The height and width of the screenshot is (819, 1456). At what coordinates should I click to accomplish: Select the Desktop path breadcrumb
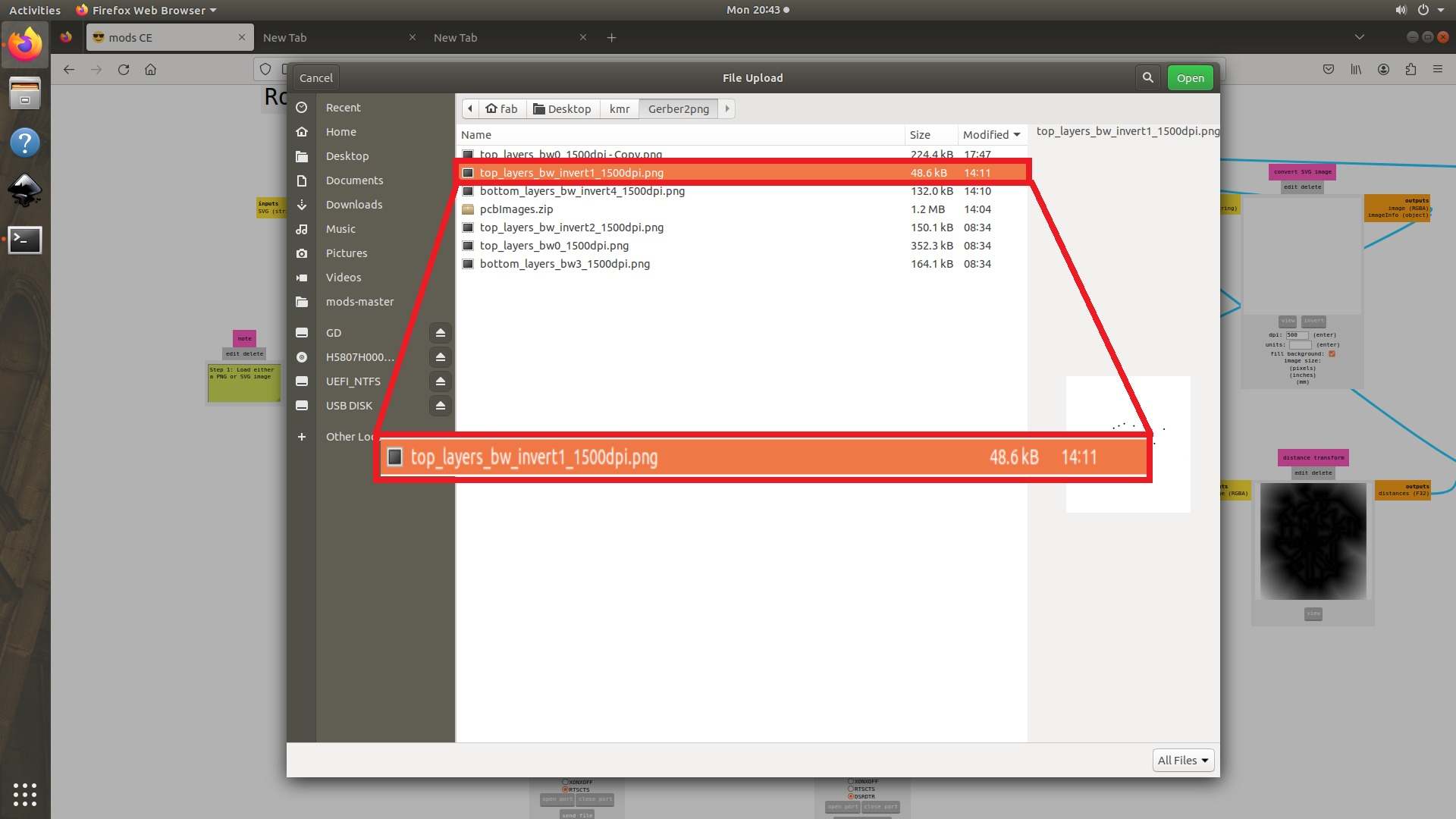click(562, 108)
